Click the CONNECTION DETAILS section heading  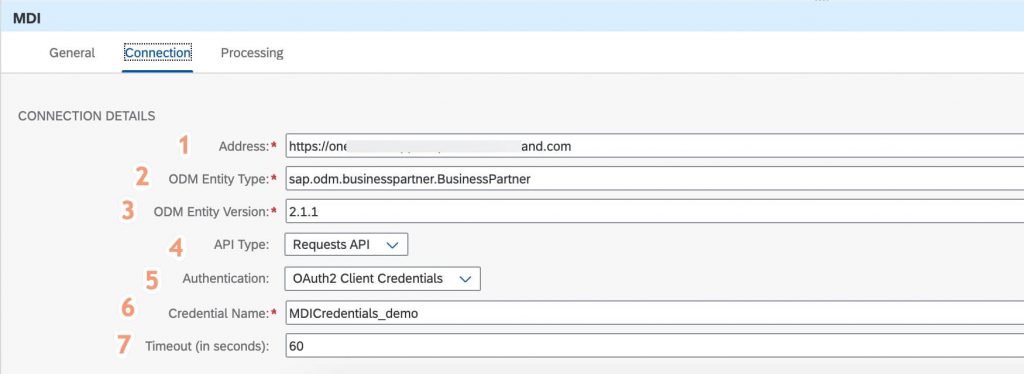pyautogui.click(x=86, y=116)
